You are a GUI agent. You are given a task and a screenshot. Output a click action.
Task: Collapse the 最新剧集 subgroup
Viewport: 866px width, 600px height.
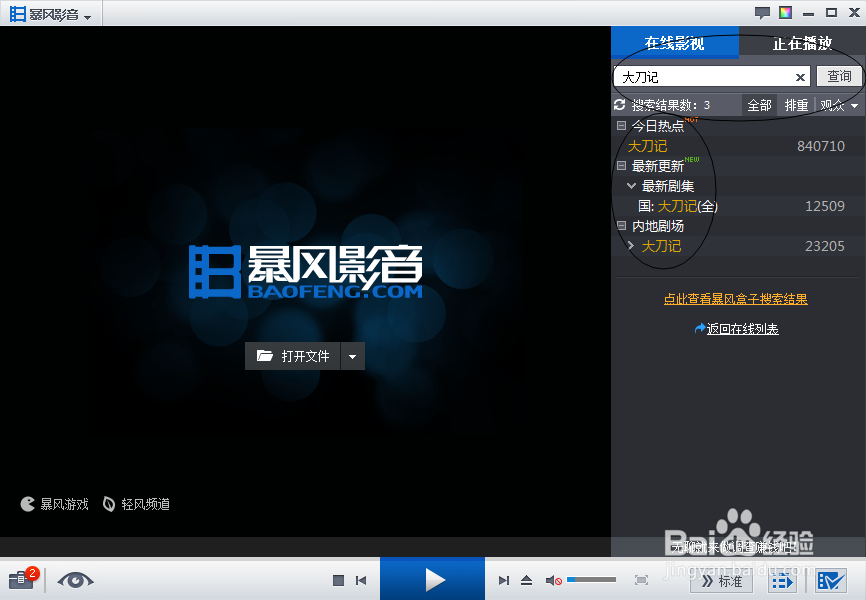tap(631, 186)
